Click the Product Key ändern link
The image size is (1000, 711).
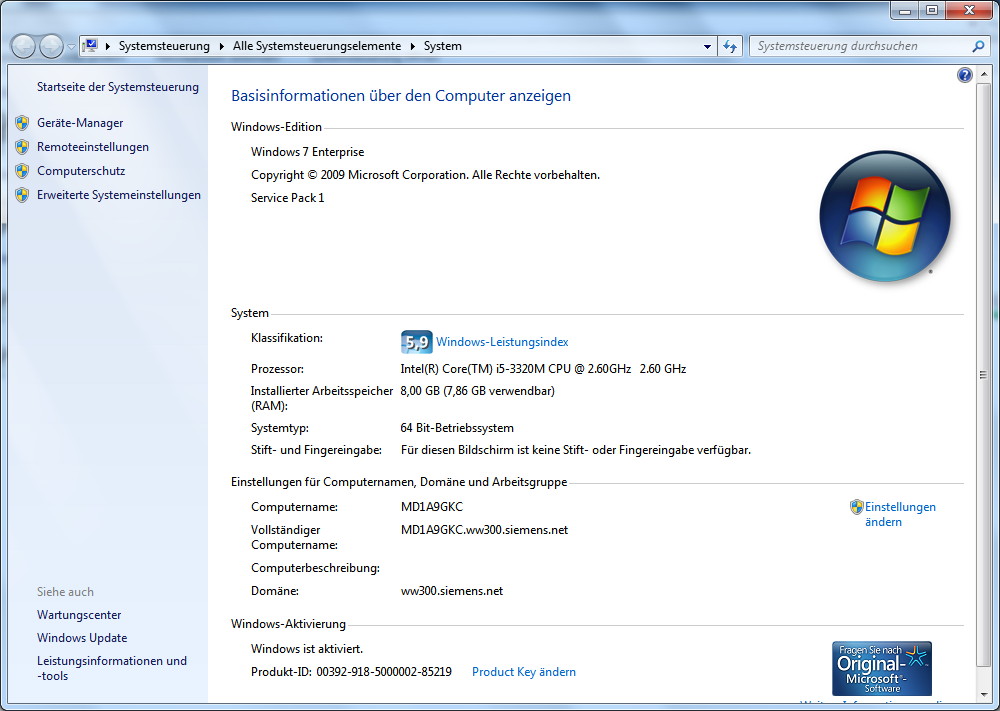coord(523,672)
